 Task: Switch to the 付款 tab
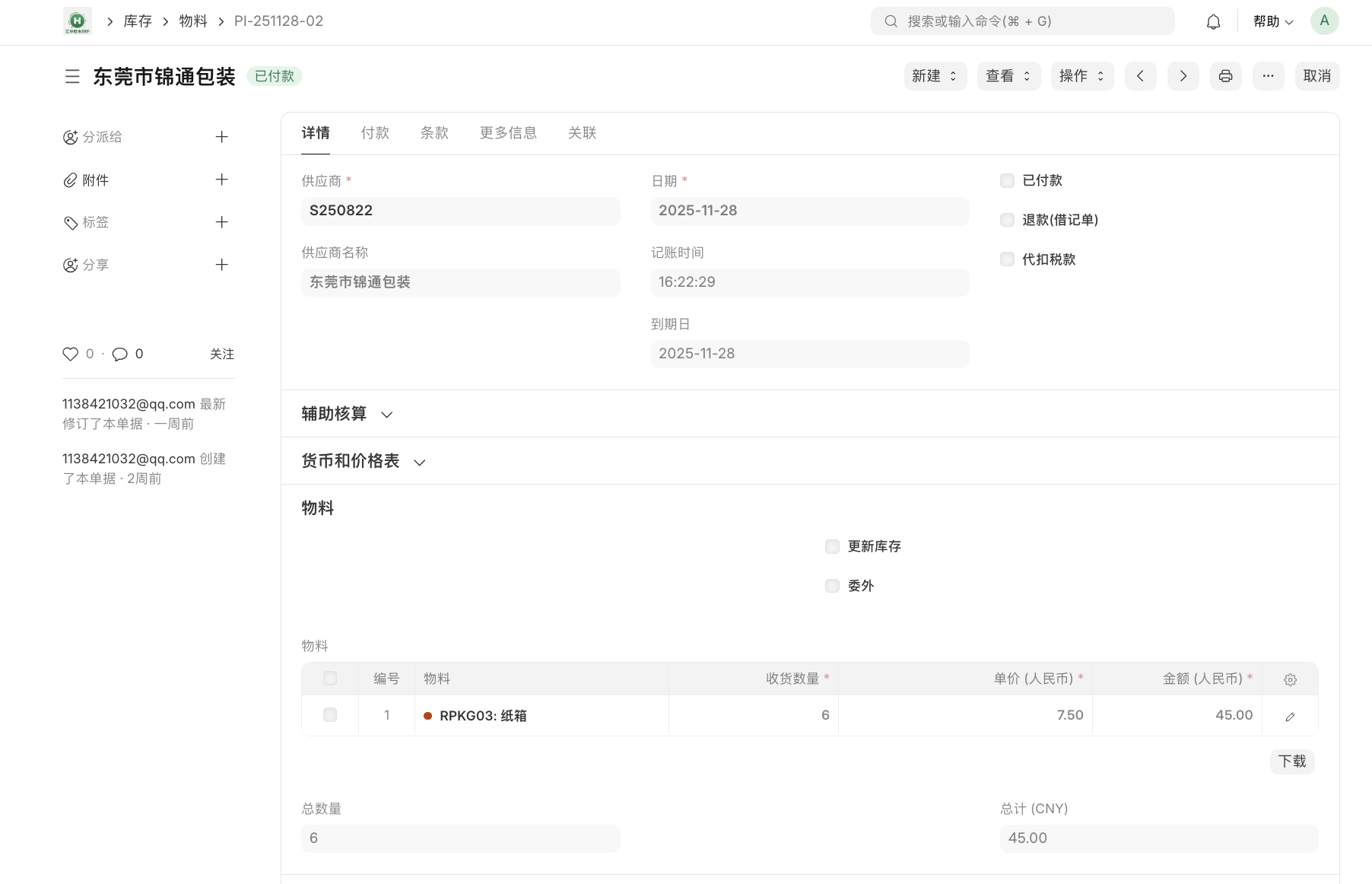point(375,133)
